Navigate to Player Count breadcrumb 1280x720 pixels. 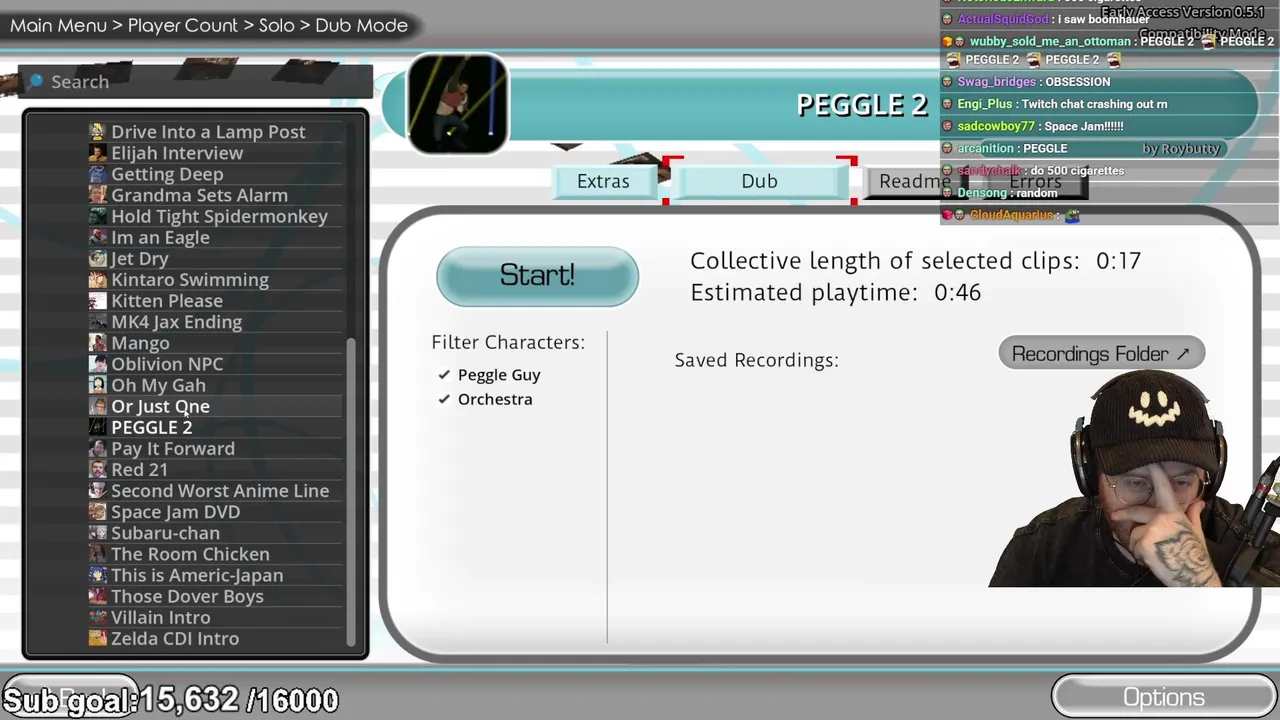(183, 25)
